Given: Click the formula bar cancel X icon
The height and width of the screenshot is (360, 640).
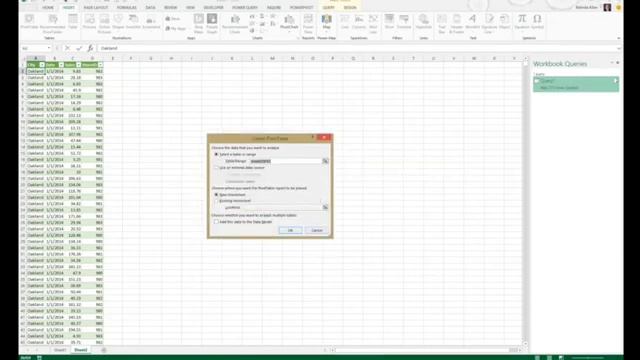Looking at the screenshot, I should (x=67, y=48).
